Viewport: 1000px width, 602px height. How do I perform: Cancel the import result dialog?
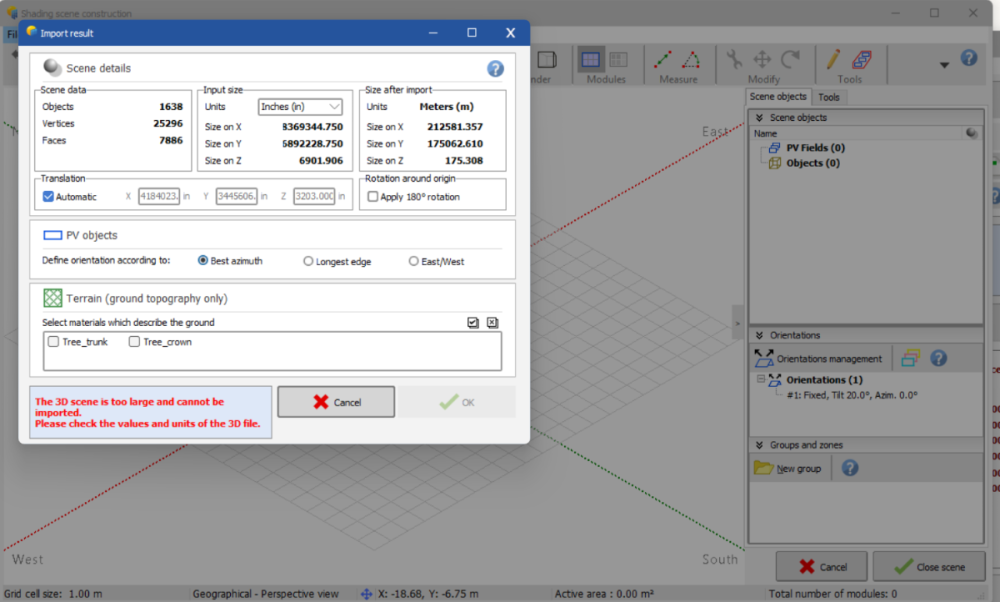tap(336, 402)
